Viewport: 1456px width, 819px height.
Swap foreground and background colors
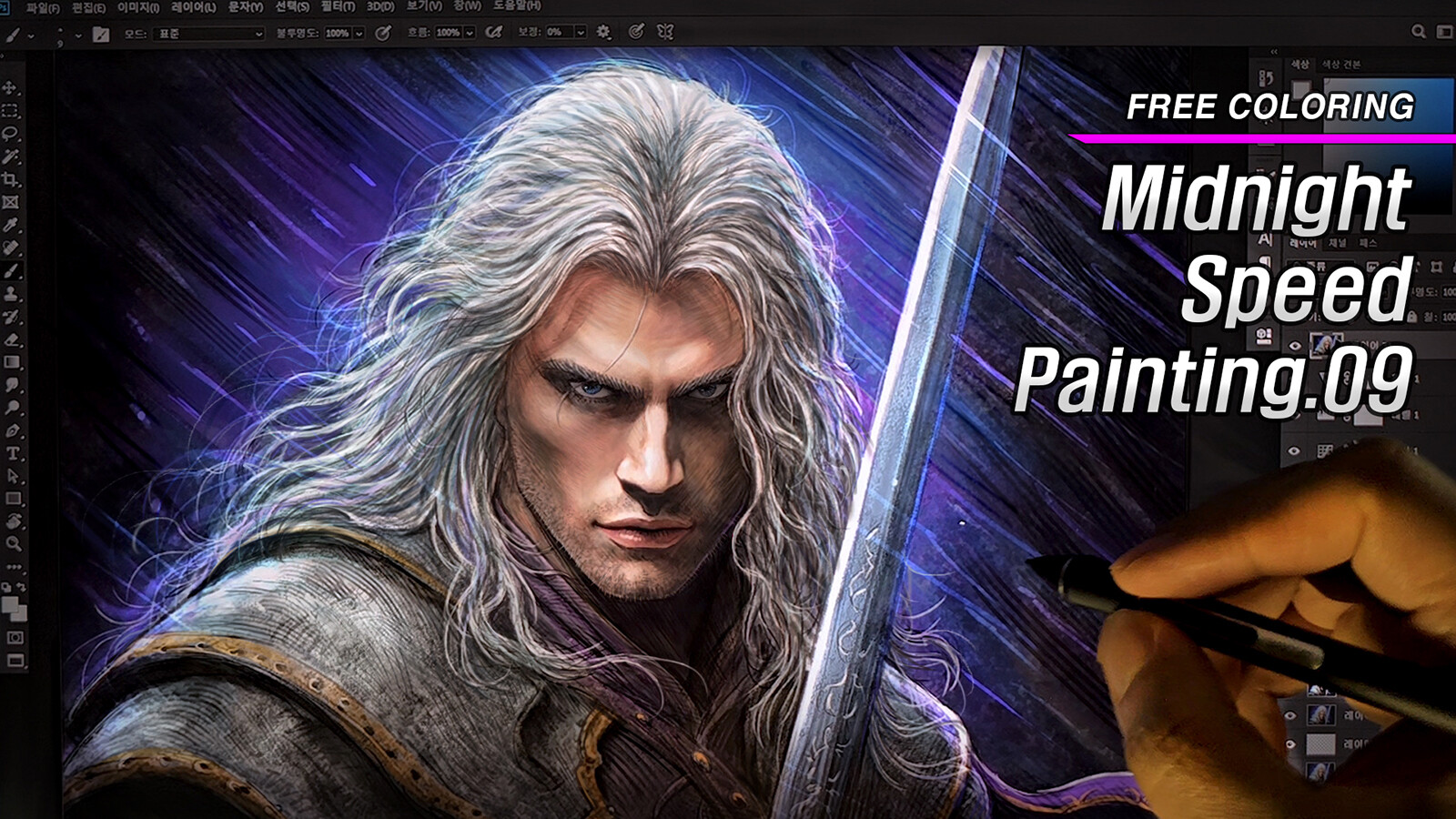[20, 589]
